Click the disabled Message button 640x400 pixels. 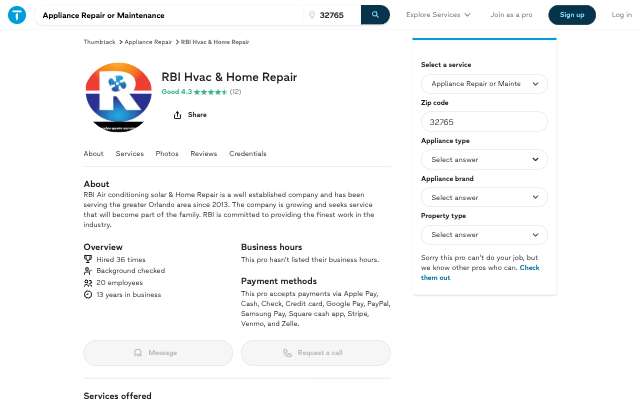tap(158, 353)
